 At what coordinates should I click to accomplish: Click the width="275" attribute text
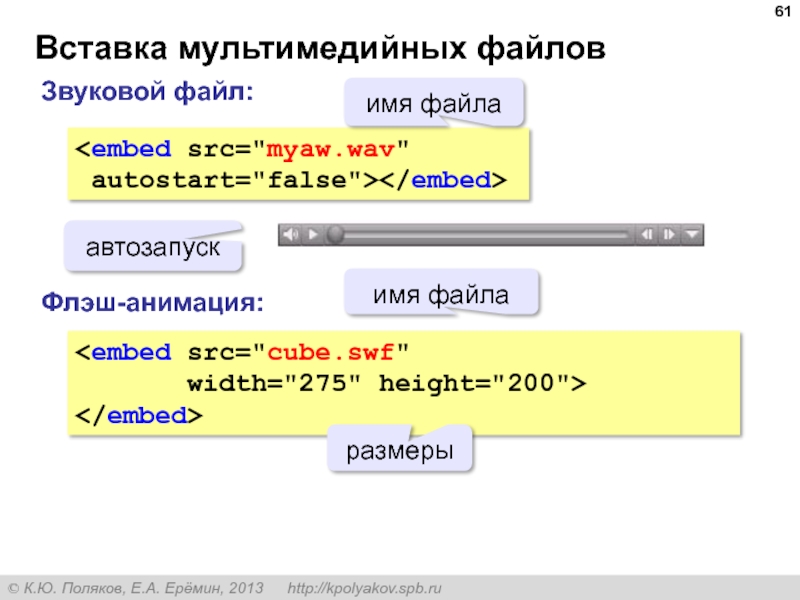(x=273, y=383)
